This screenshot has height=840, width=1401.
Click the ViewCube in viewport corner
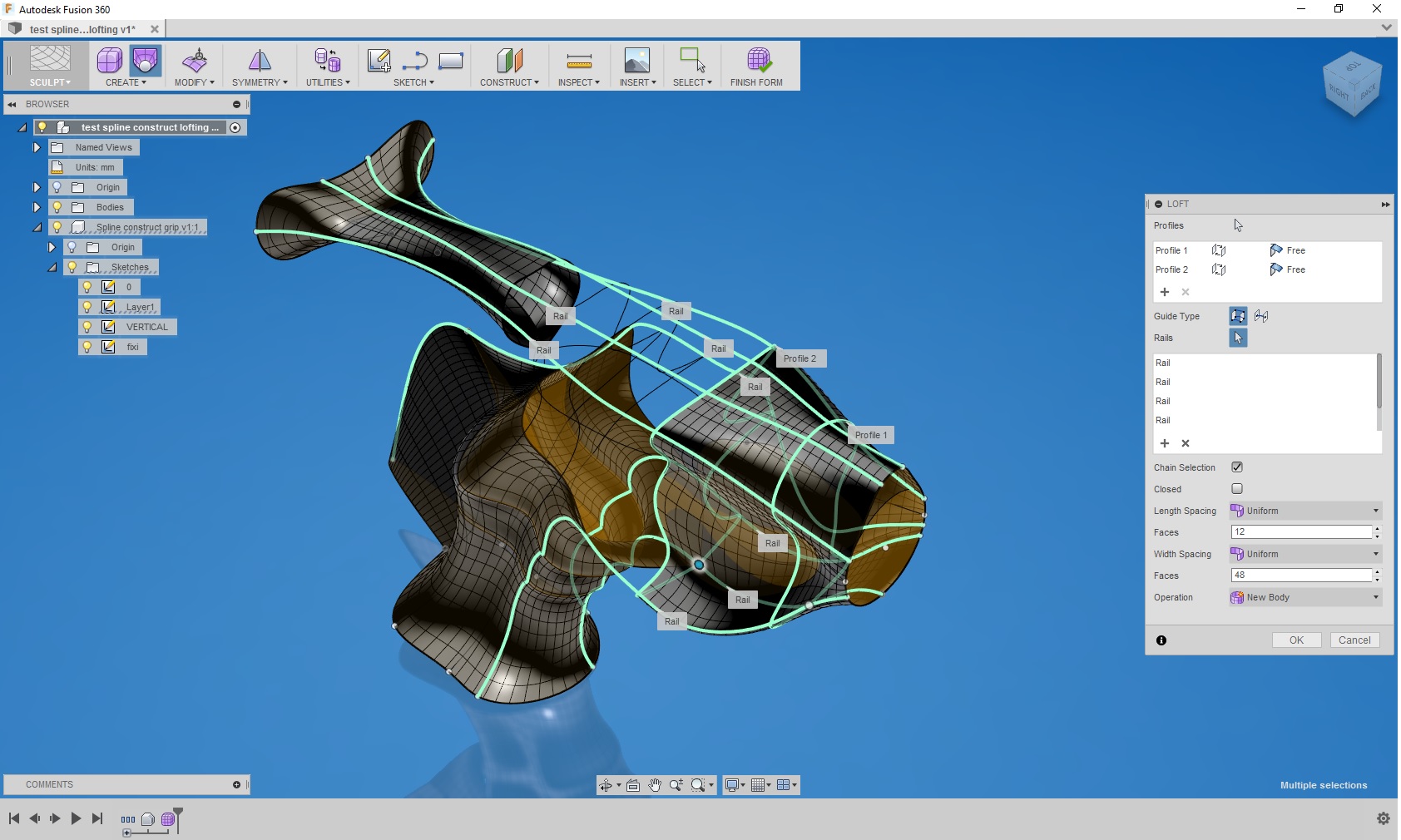[x=1352, y=84]
